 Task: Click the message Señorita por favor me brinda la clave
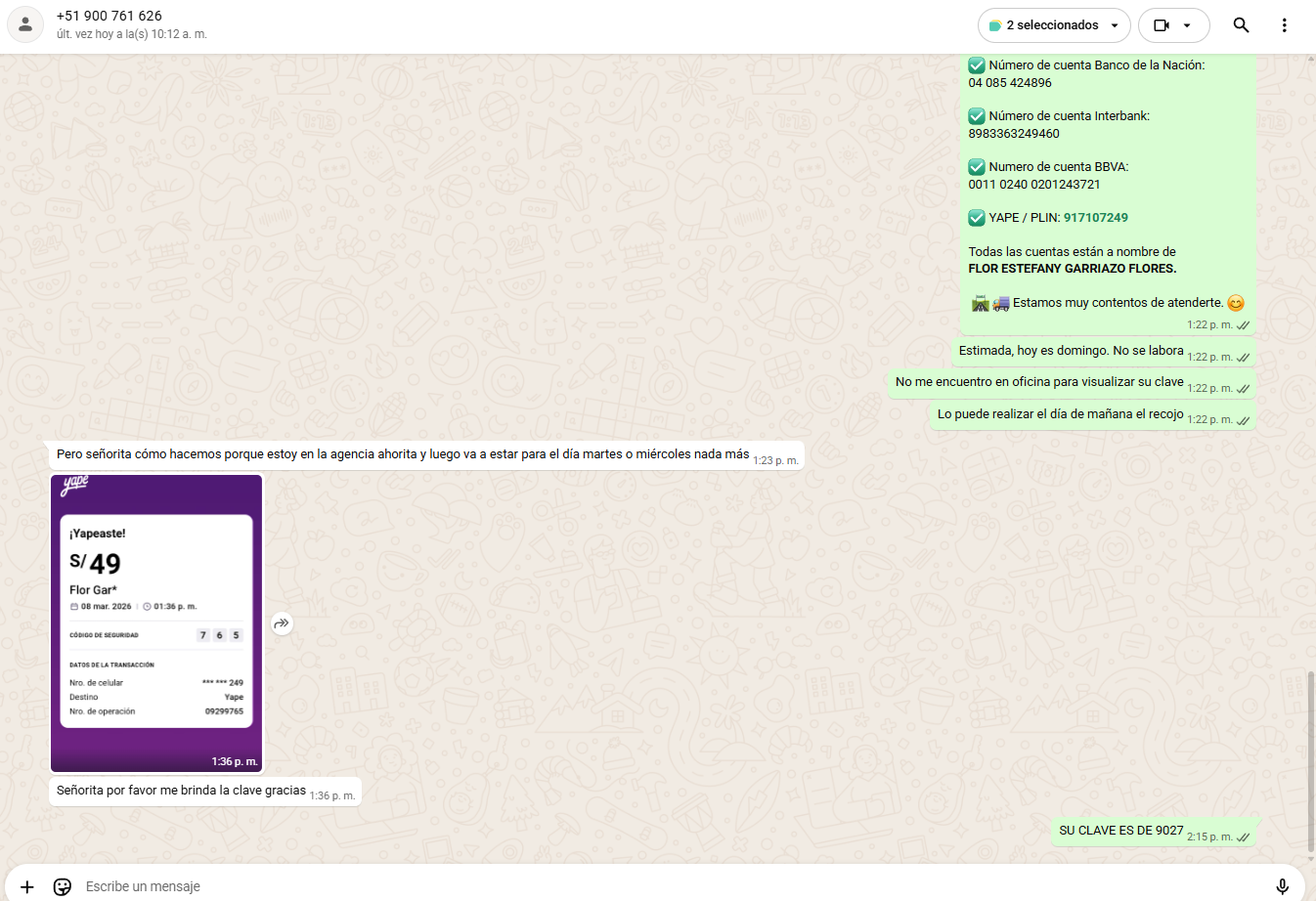point(181,791)
